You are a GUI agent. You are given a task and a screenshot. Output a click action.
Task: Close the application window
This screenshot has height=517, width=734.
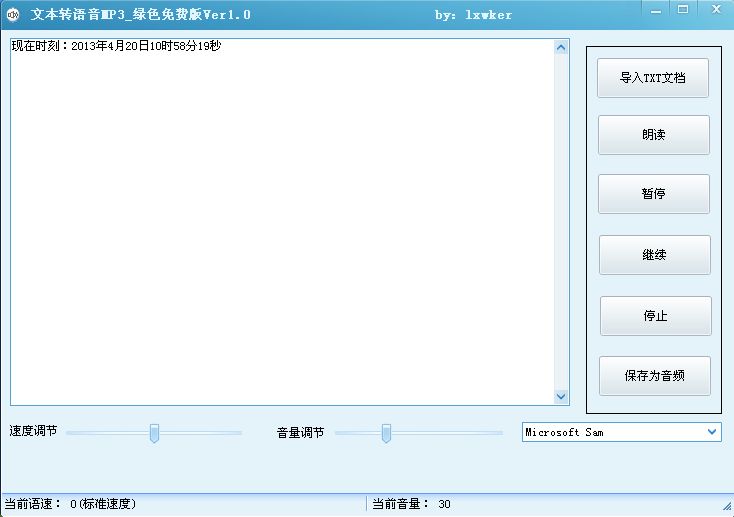click(x=716, y=9)
